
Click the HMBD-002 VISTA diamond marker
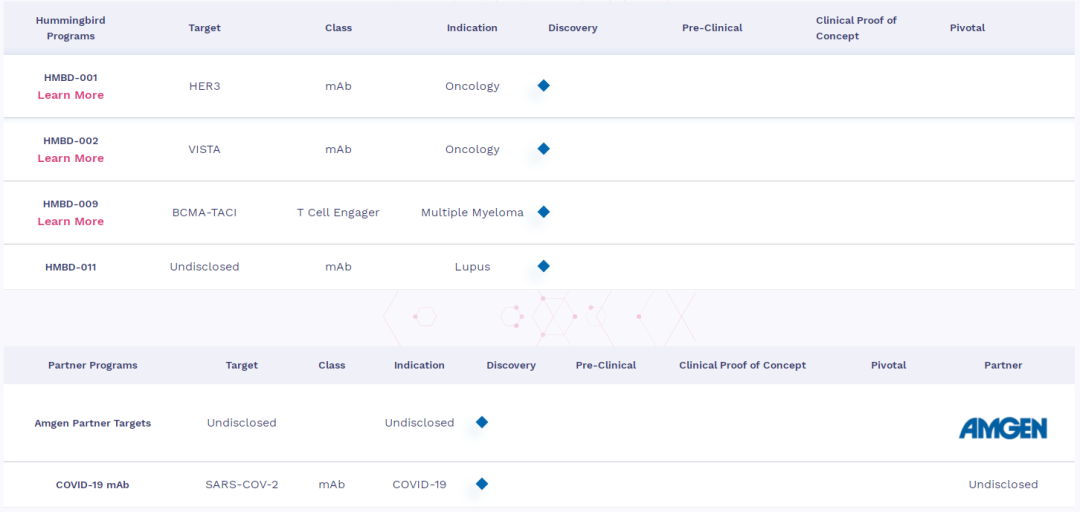[x=543, y=149]
